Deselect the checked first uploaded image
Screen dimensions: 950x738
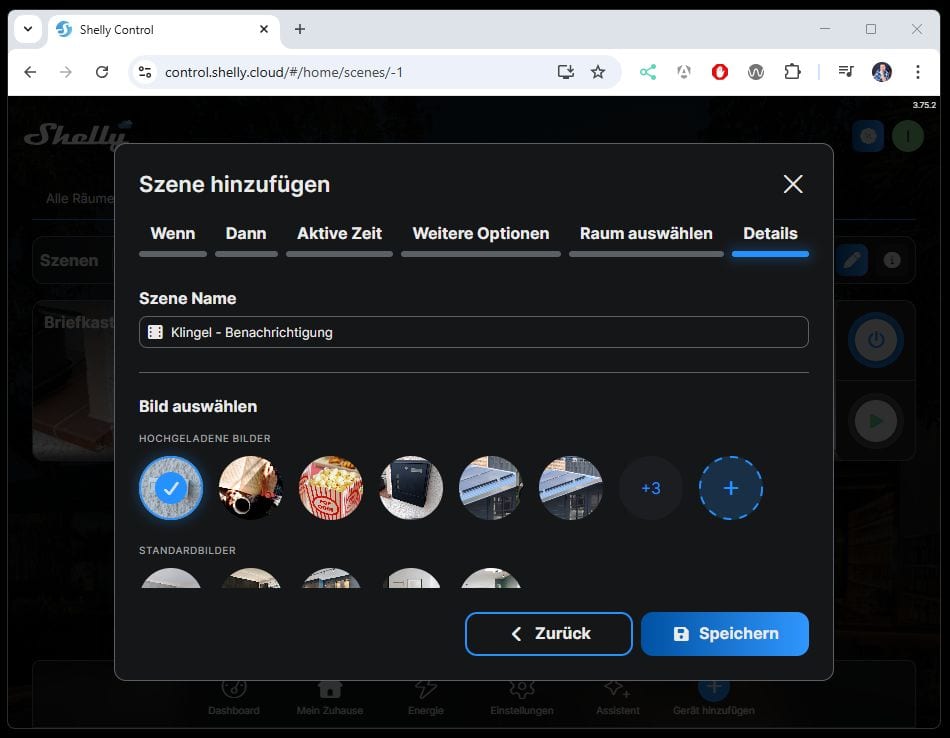(171, 488)
